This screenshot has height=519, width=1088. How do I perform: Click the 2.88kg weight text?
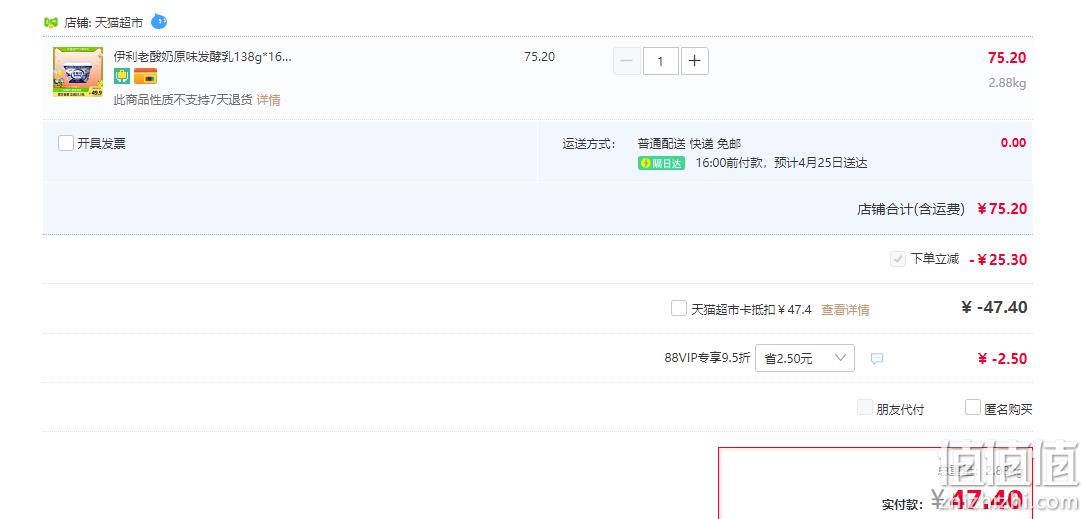[x=1007, y=83]
